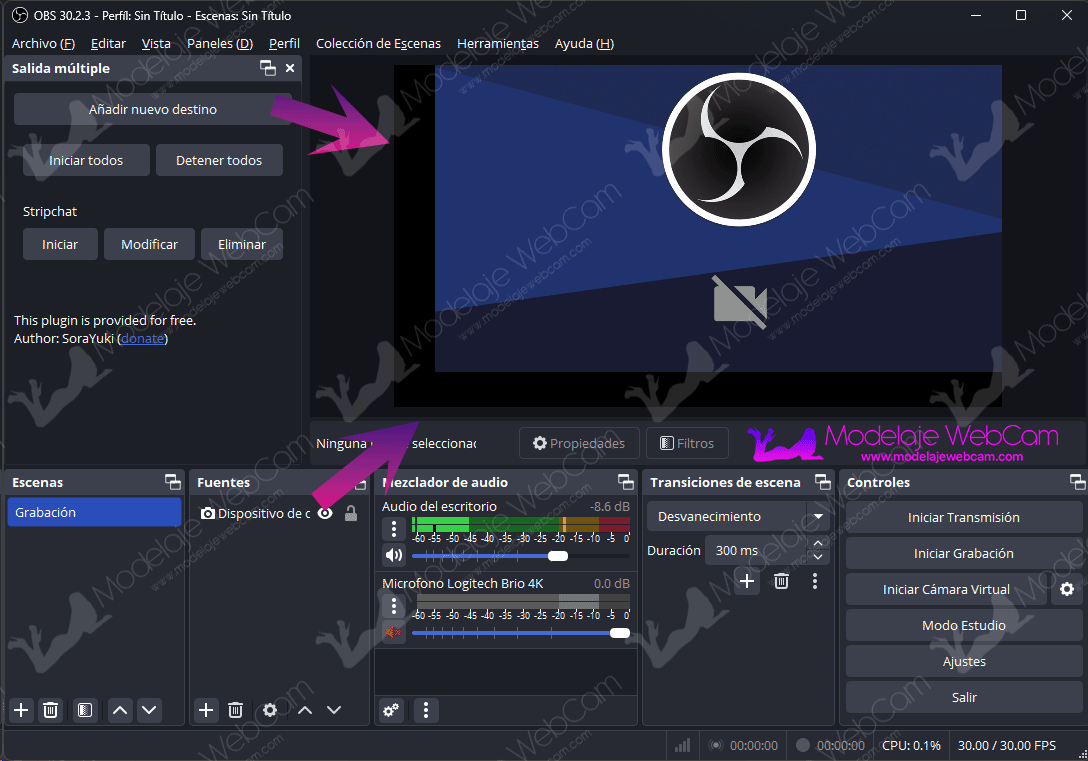Open the Editar menu
This screenshot has width=1088, height=761.
[108, 44]
